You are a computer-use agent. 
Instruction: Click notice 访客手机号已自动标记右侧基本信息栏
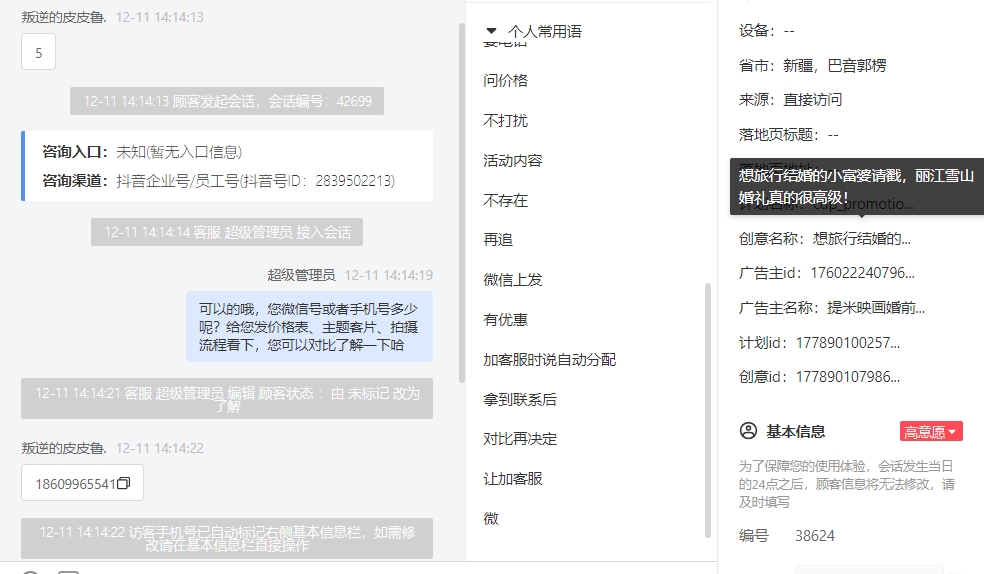[x=227, y=538]
